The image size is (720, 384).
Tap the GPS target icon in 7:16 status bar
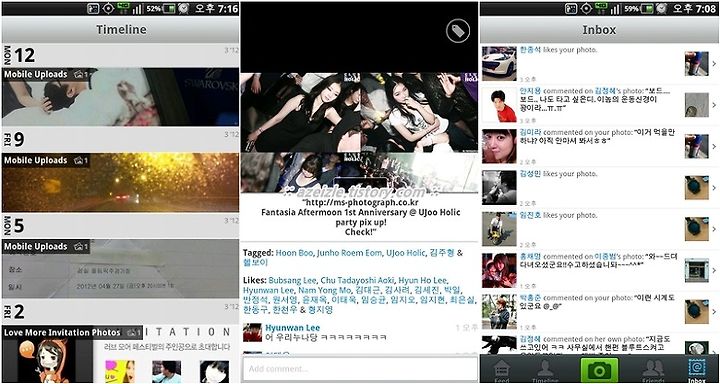[x=108, y=8]
